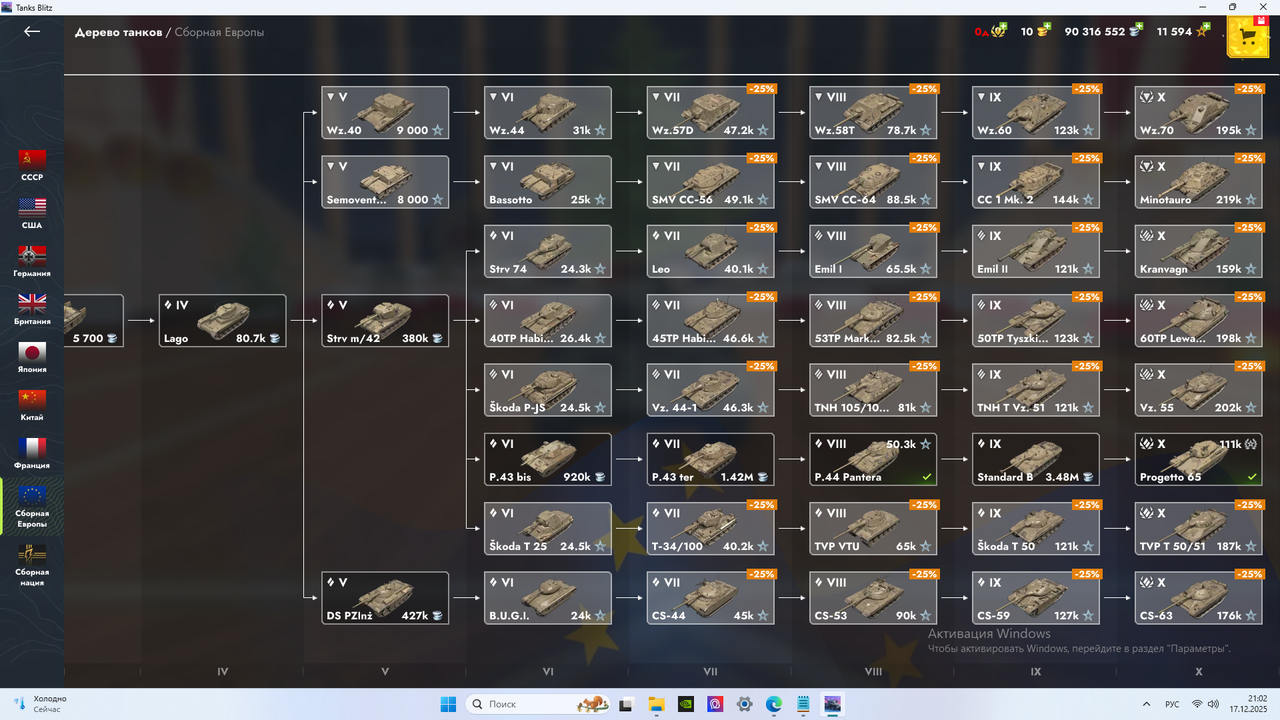Pick the Vz. 55 tank card
This screenshot has width=1280, height=720.
(1198, 390)
